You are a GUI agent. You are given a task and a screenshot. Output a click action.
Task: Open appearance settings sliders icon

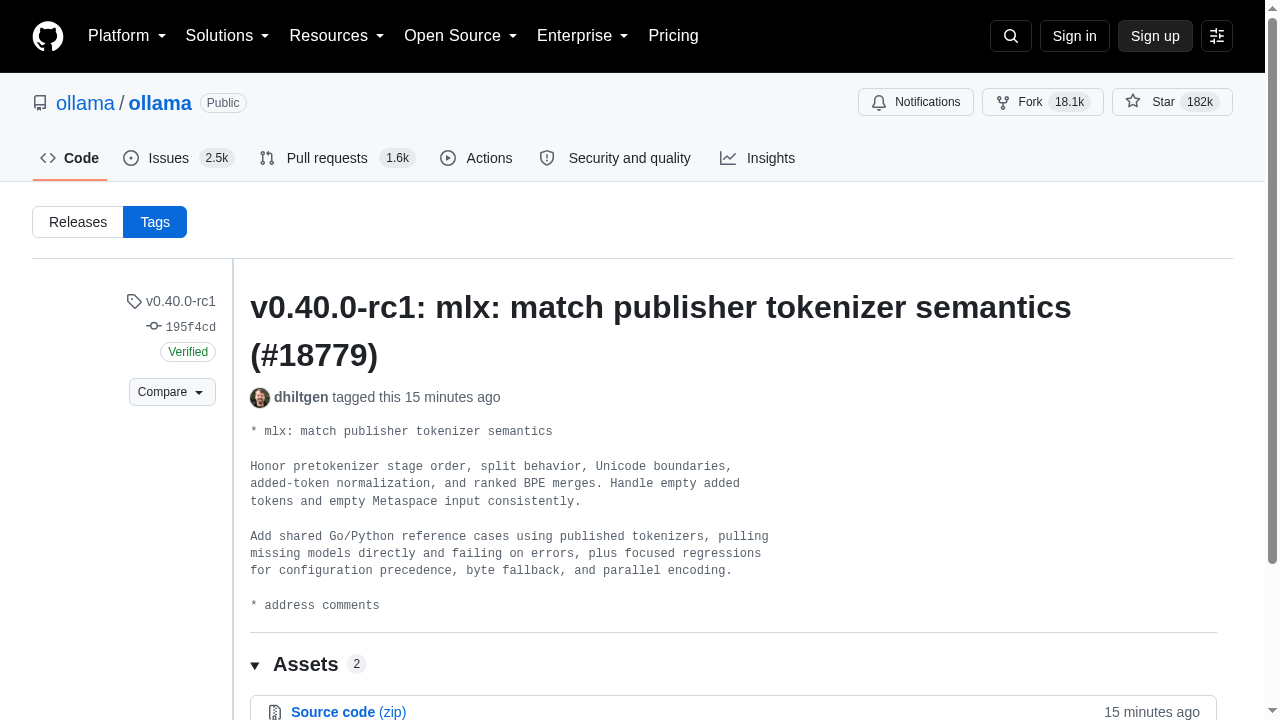tap(1217, 36)
